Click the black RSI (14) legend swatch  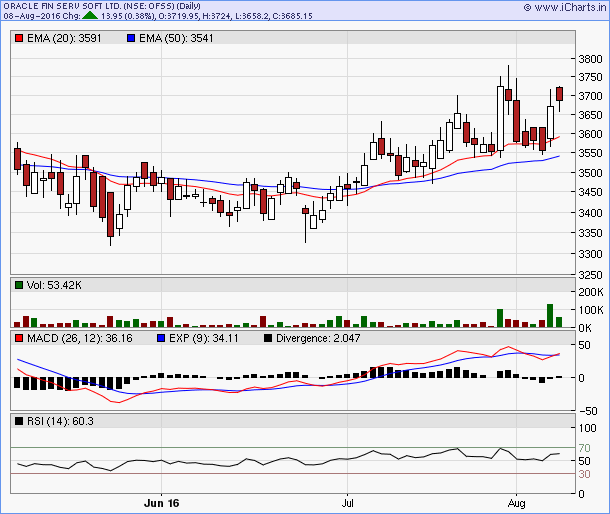pyautogui.click(x=19, y=421)
